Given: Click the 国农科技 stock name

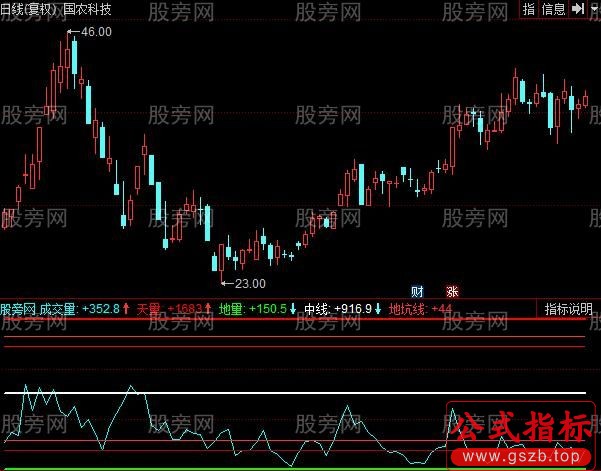Looking at the screenshot, I should tap(87, 9).
